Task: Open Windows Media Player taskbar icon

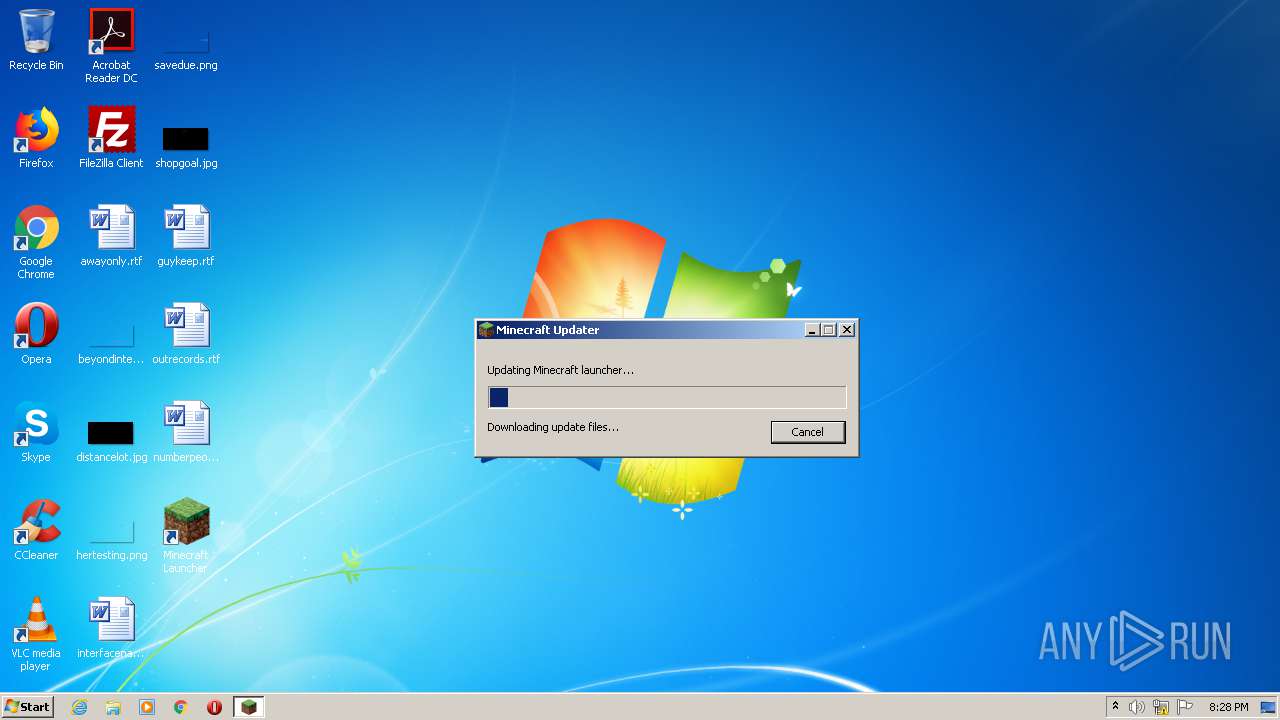Action: pyautogui.click(x=147, y=707)
